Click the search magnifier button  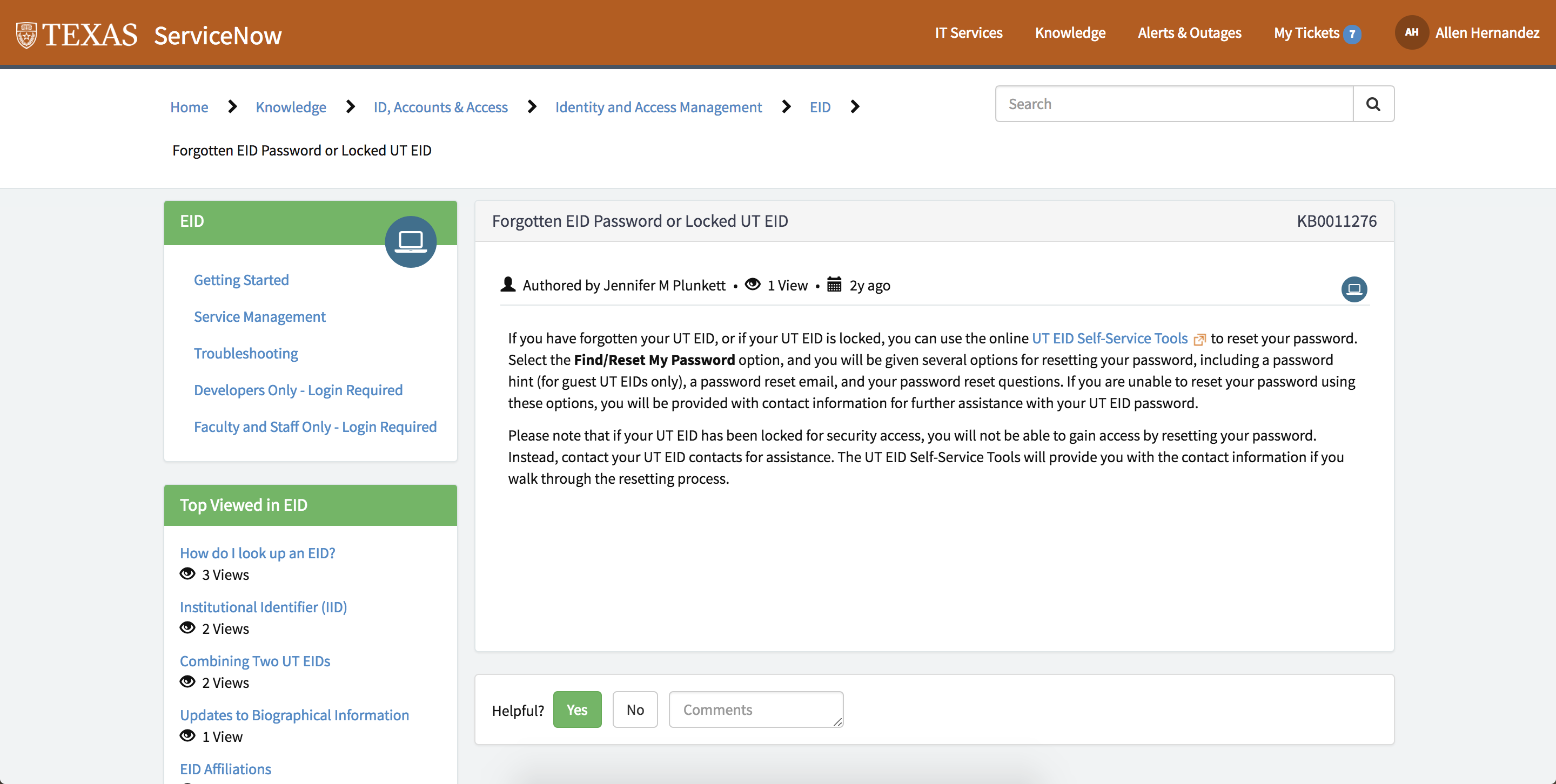click(x=1373, y=104)
